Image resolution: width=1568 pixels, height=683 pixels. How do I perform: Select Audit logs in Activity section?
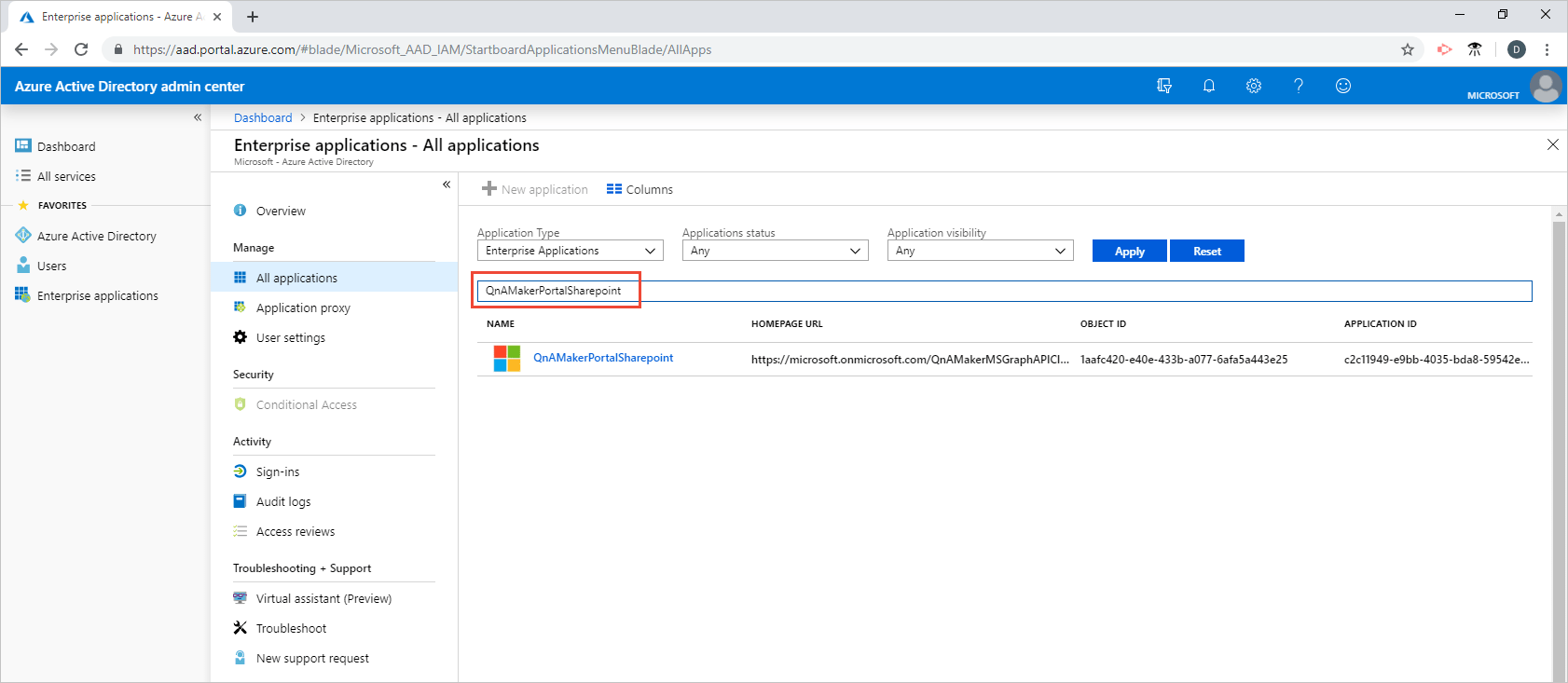(283, 501)
